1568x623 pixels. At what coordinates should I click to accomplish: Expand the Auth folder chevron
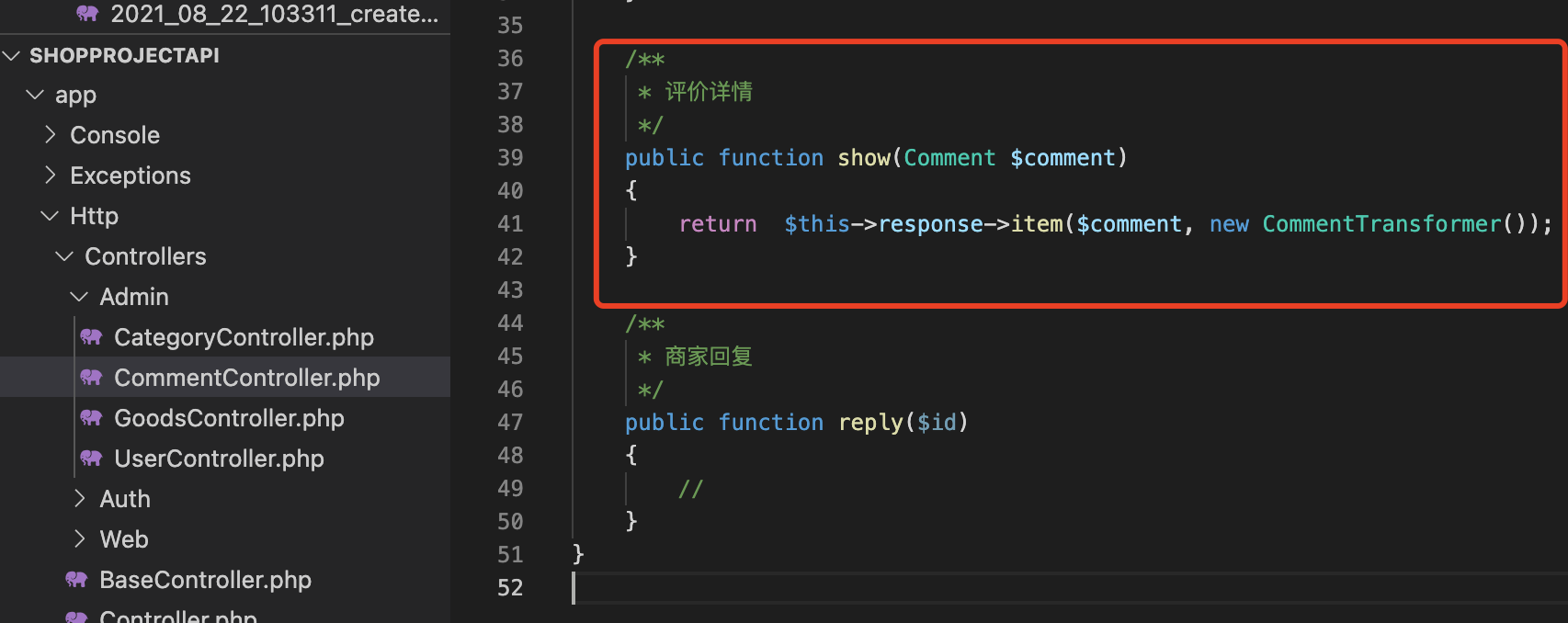(80, 499)
